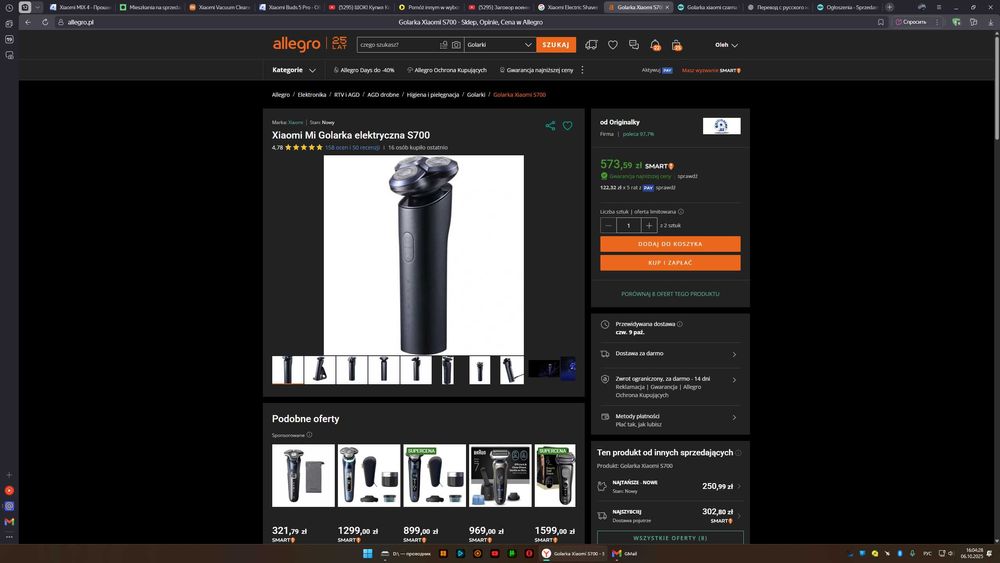
Task: Open Allegro Ochrona Kupujących link
Action: 446,70
